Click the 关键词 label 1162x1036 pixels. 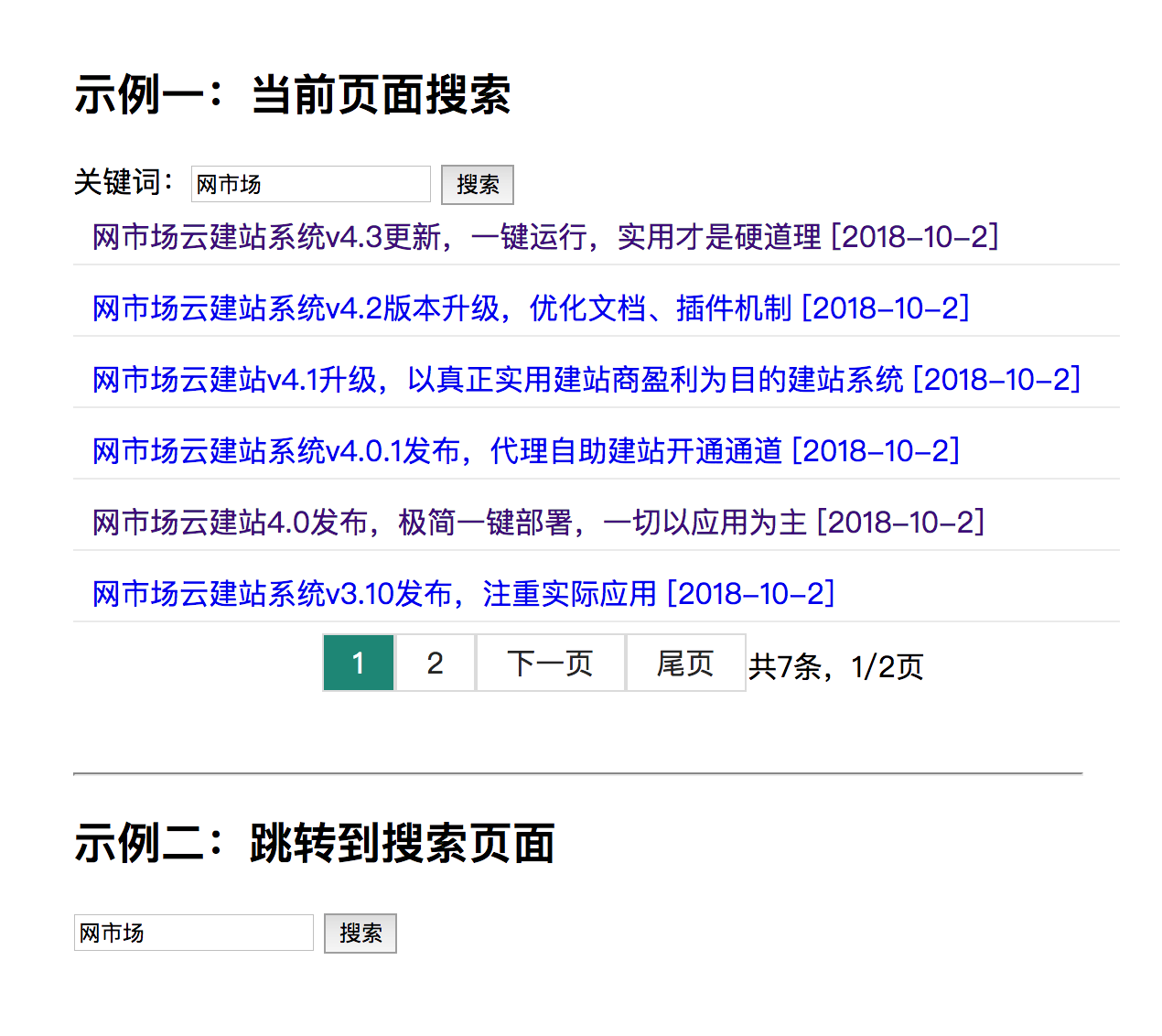tap(124, 182)
